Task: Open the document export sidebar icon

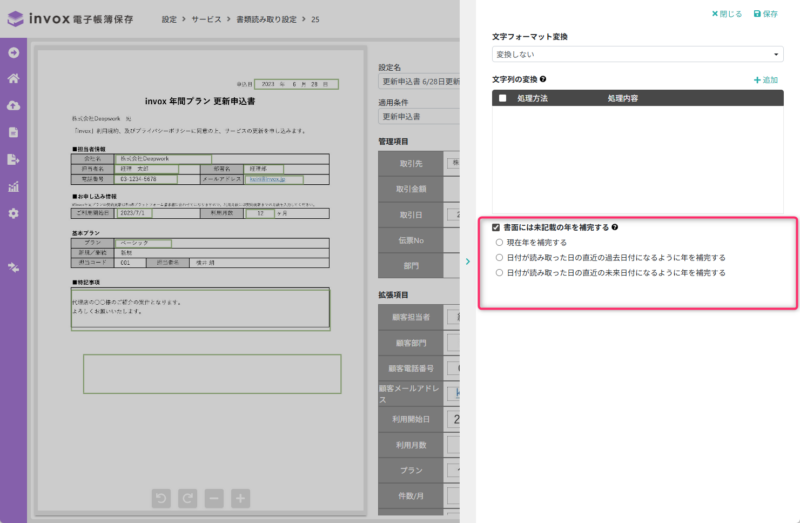Action: (14, 159)
